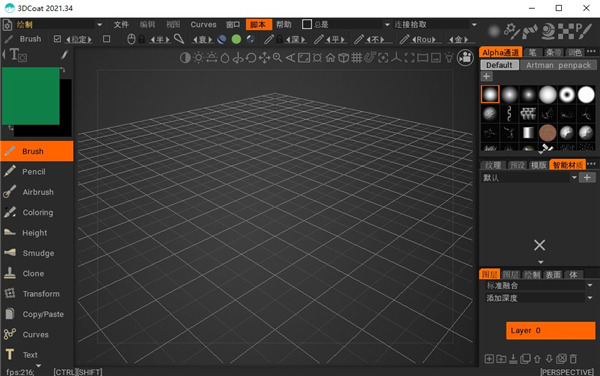This screenshot has width=600, height=376.
Task: Close the smart materials panel with X
Action: point(540,245)
